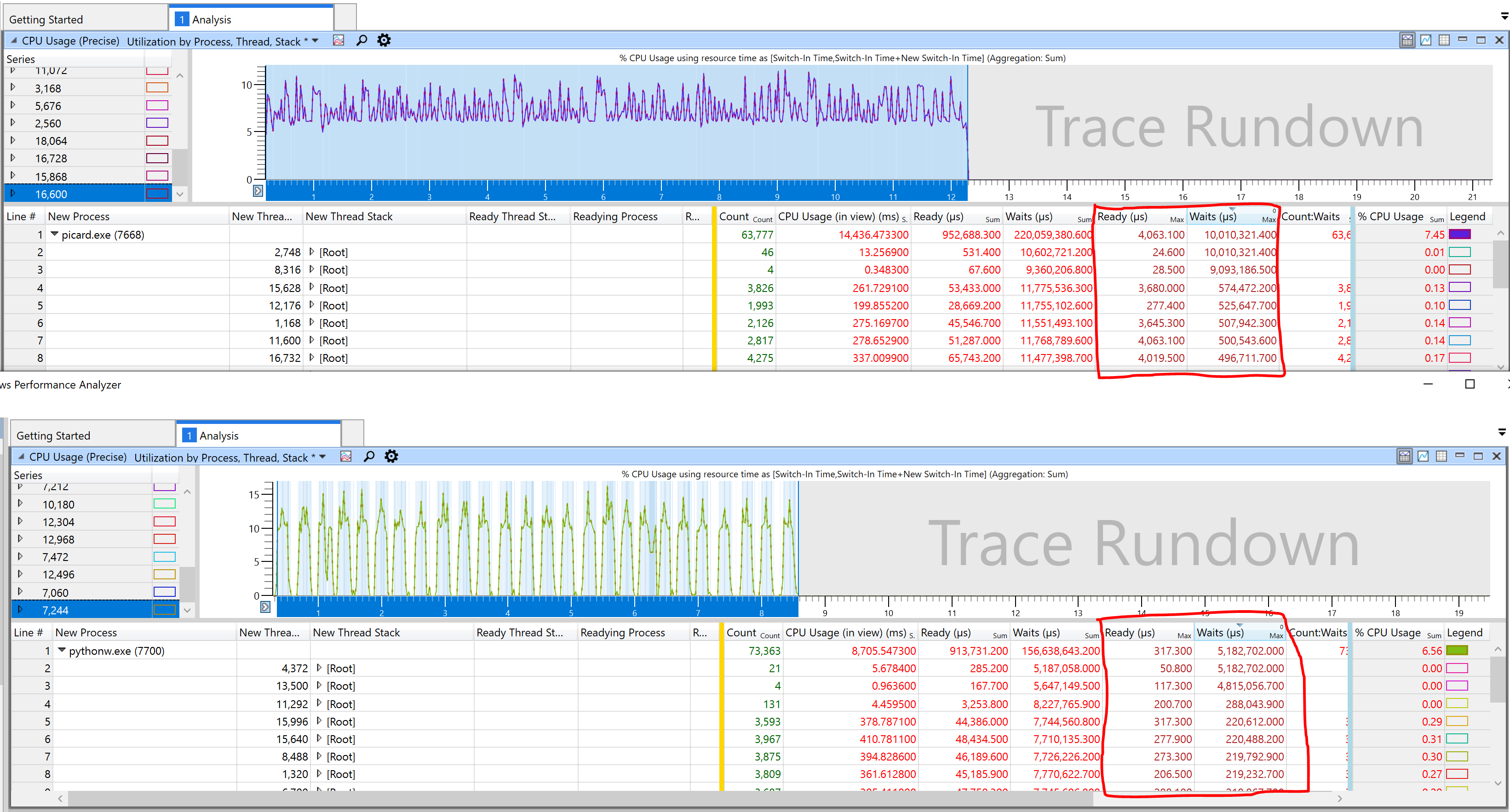Select cell 5,182,702.000 in pythonw.exe row
1510x812 pixels.
(x=1240, y=650)
